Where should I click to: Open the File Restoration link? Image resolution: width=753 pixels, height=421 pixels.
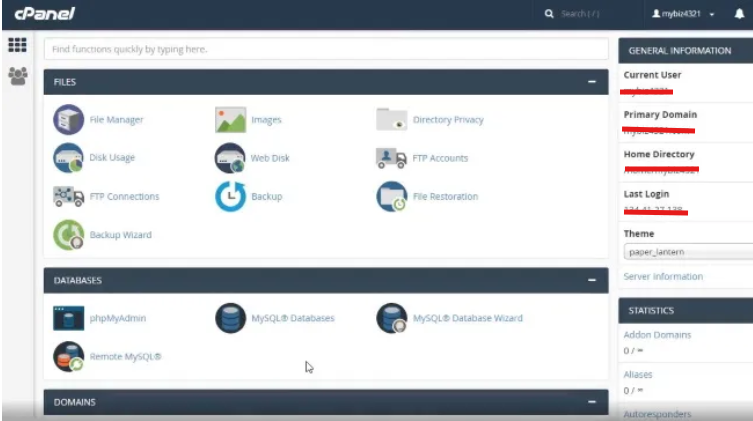445,196
